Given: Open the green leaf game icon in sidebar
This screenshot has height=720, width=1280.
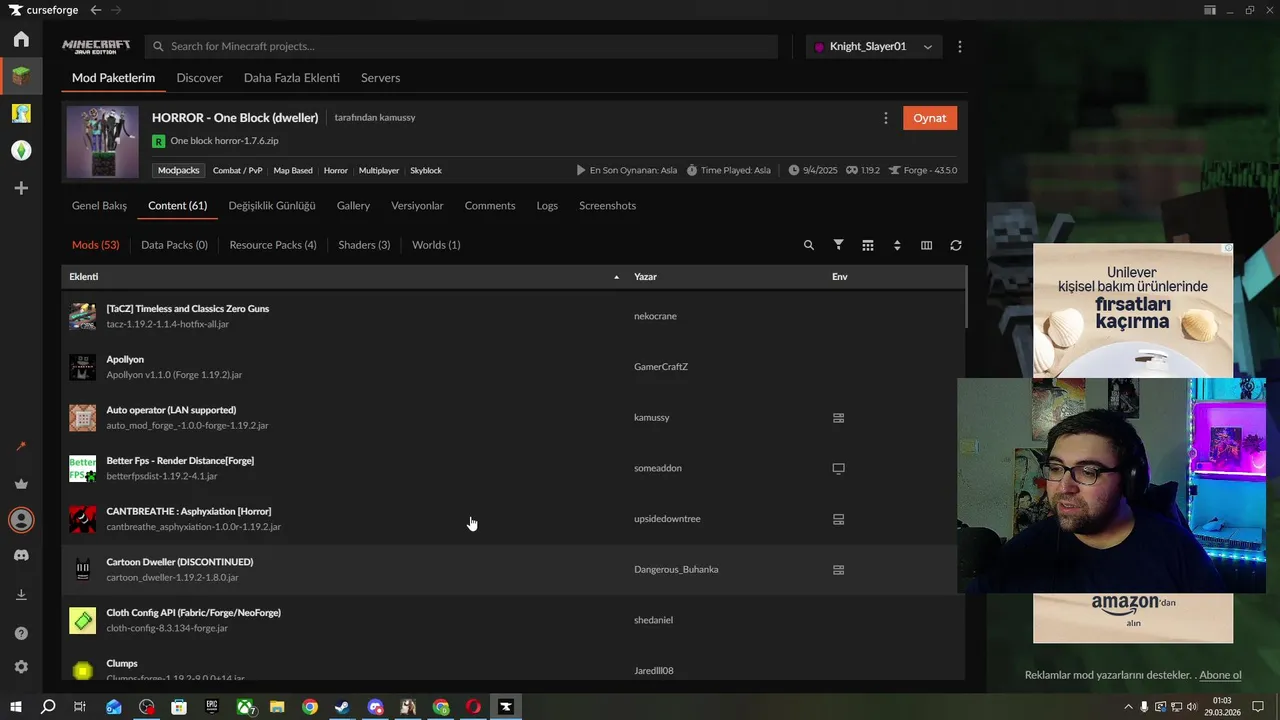Looking at the screenshot, I should coord(21,150).
